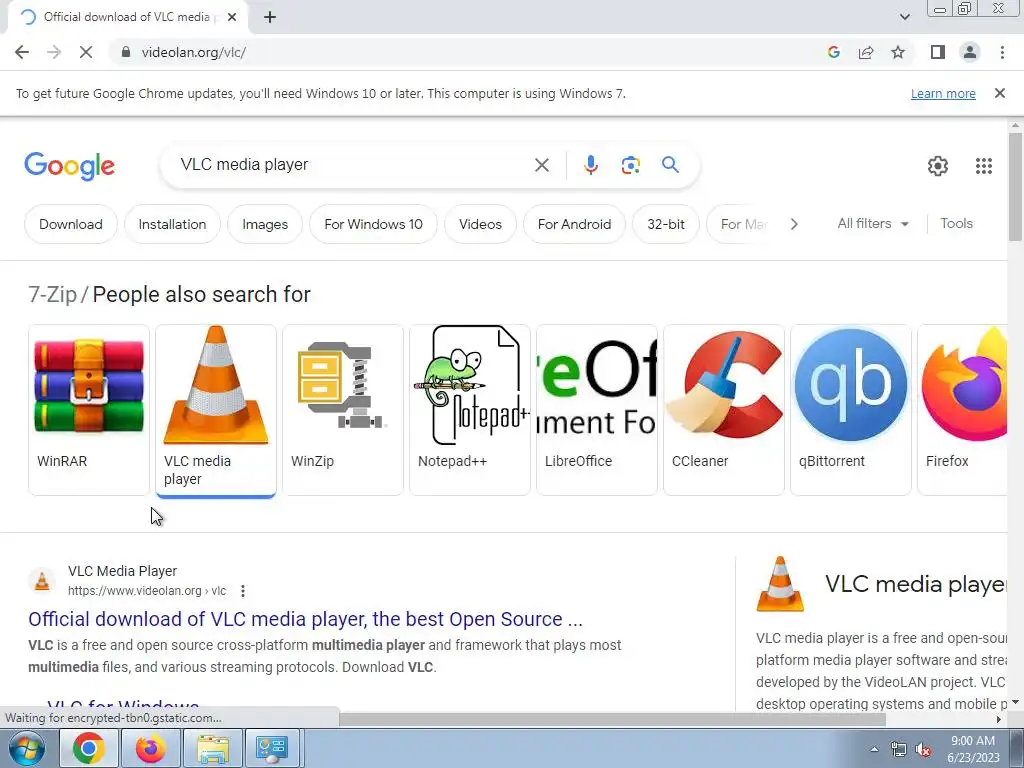Screen dimensions: 1024x768
Task: Clear the search box text
Action: [541, 165]
